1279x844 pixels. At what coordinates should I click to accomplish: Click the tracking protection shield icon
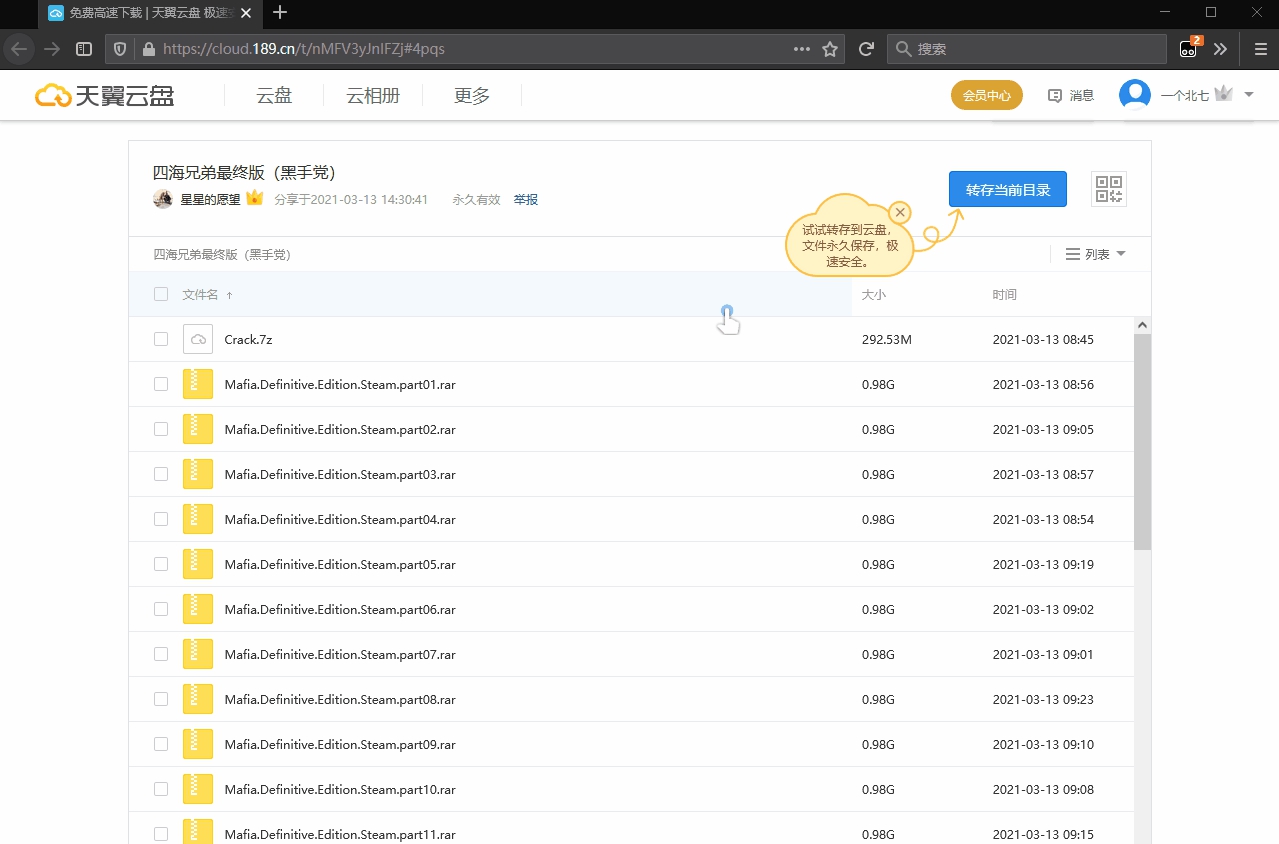coord(119,48)
